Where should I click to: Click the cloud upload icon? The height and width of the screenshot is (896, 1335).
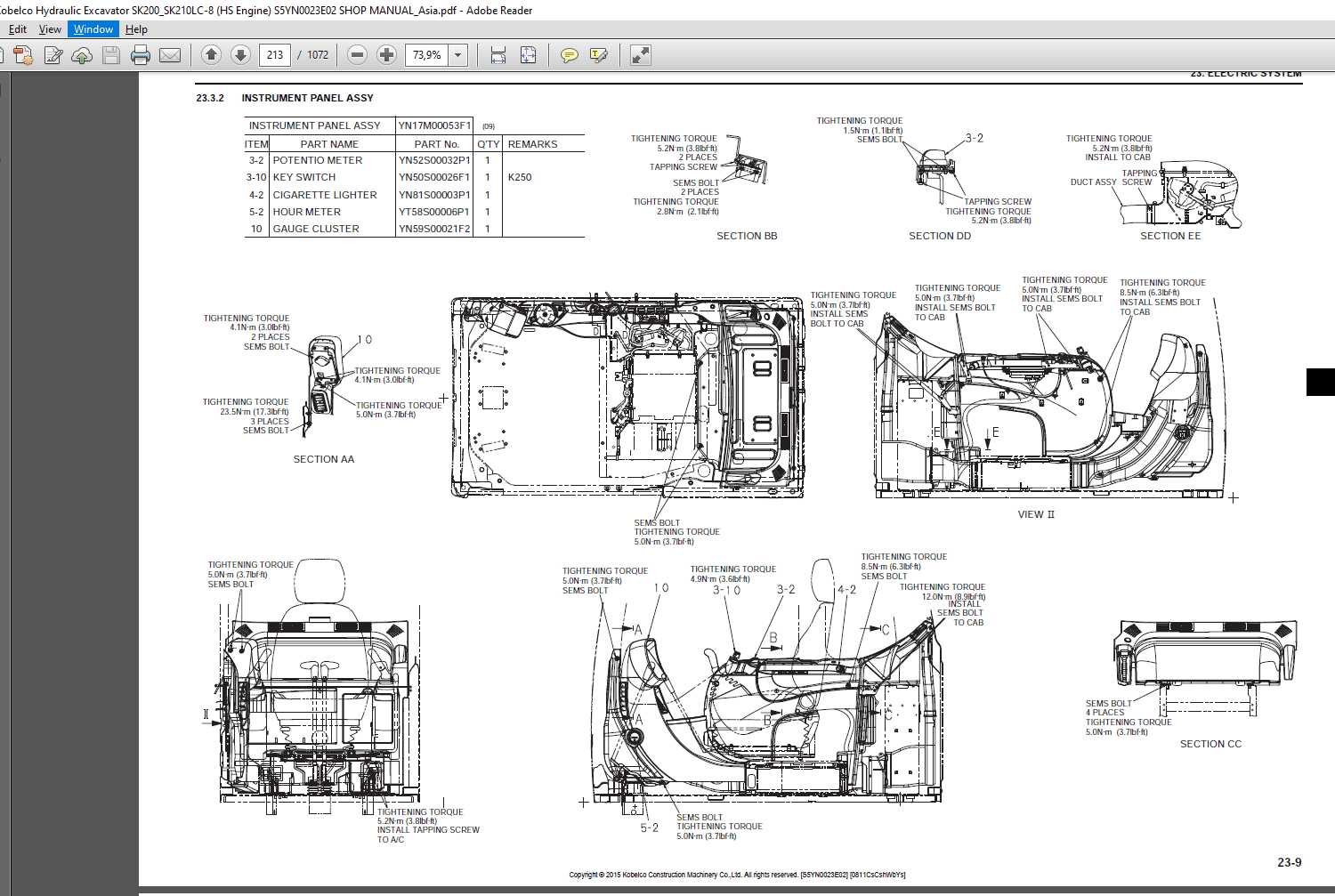tap(82, 55)
